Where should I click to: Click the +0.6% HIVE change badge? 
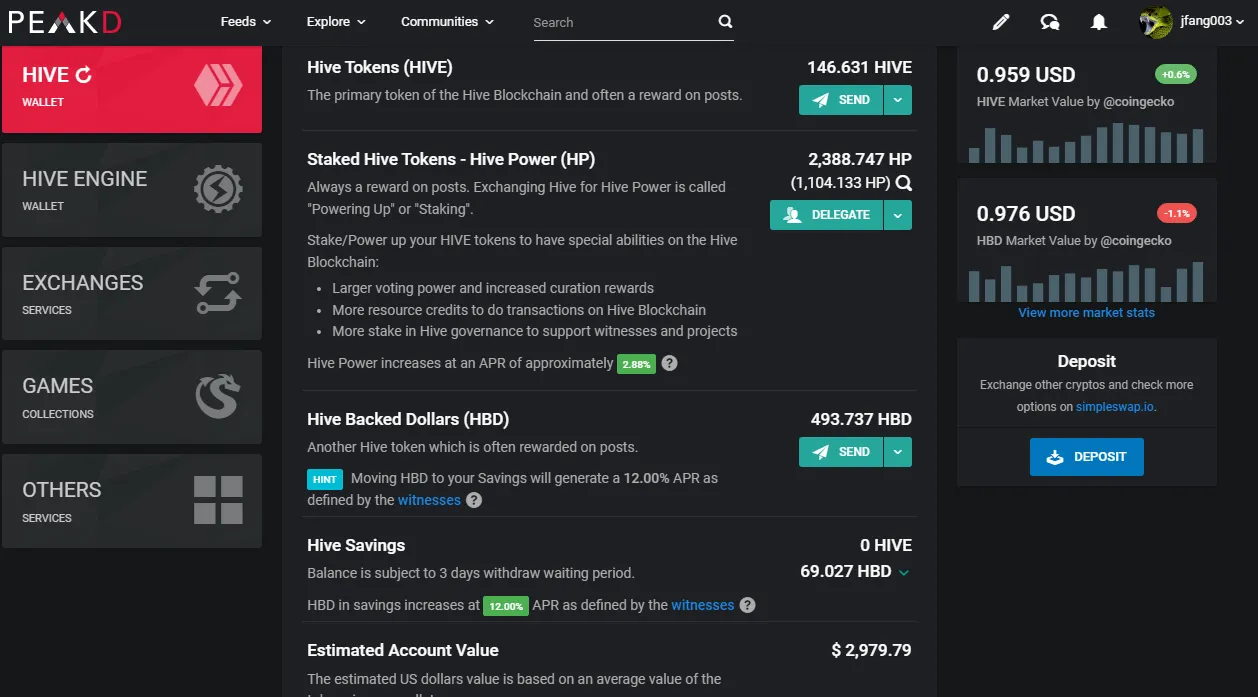point(1176,74)
